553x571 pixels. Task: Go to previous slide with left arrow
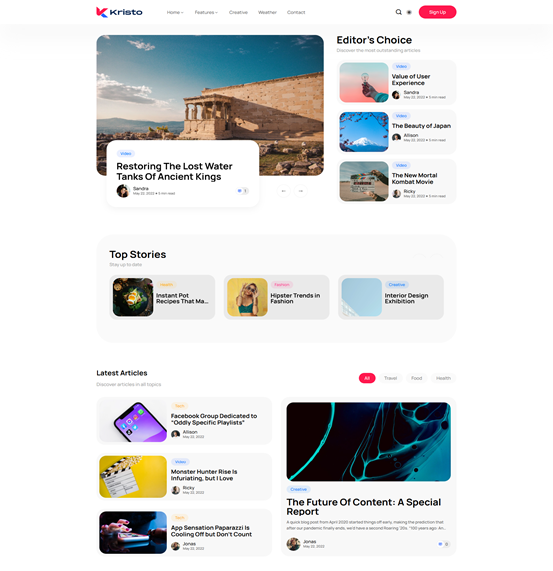click(x=284, y=191)
